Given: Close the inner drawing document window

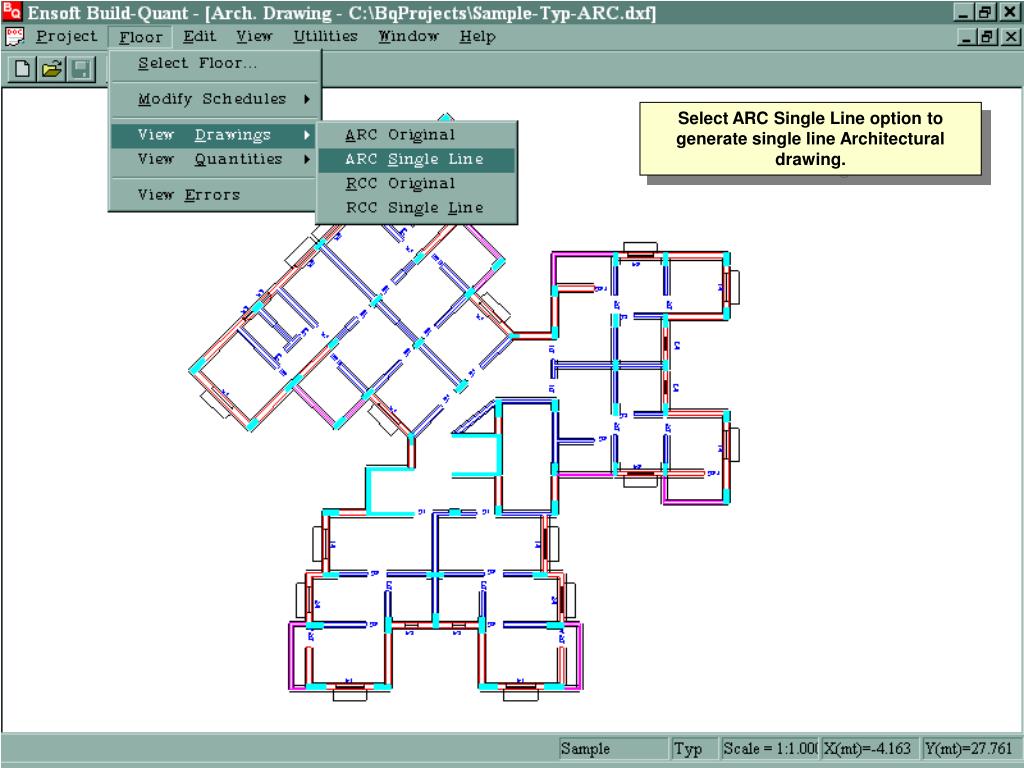Looking at the screenshot, I should 1010,37.
